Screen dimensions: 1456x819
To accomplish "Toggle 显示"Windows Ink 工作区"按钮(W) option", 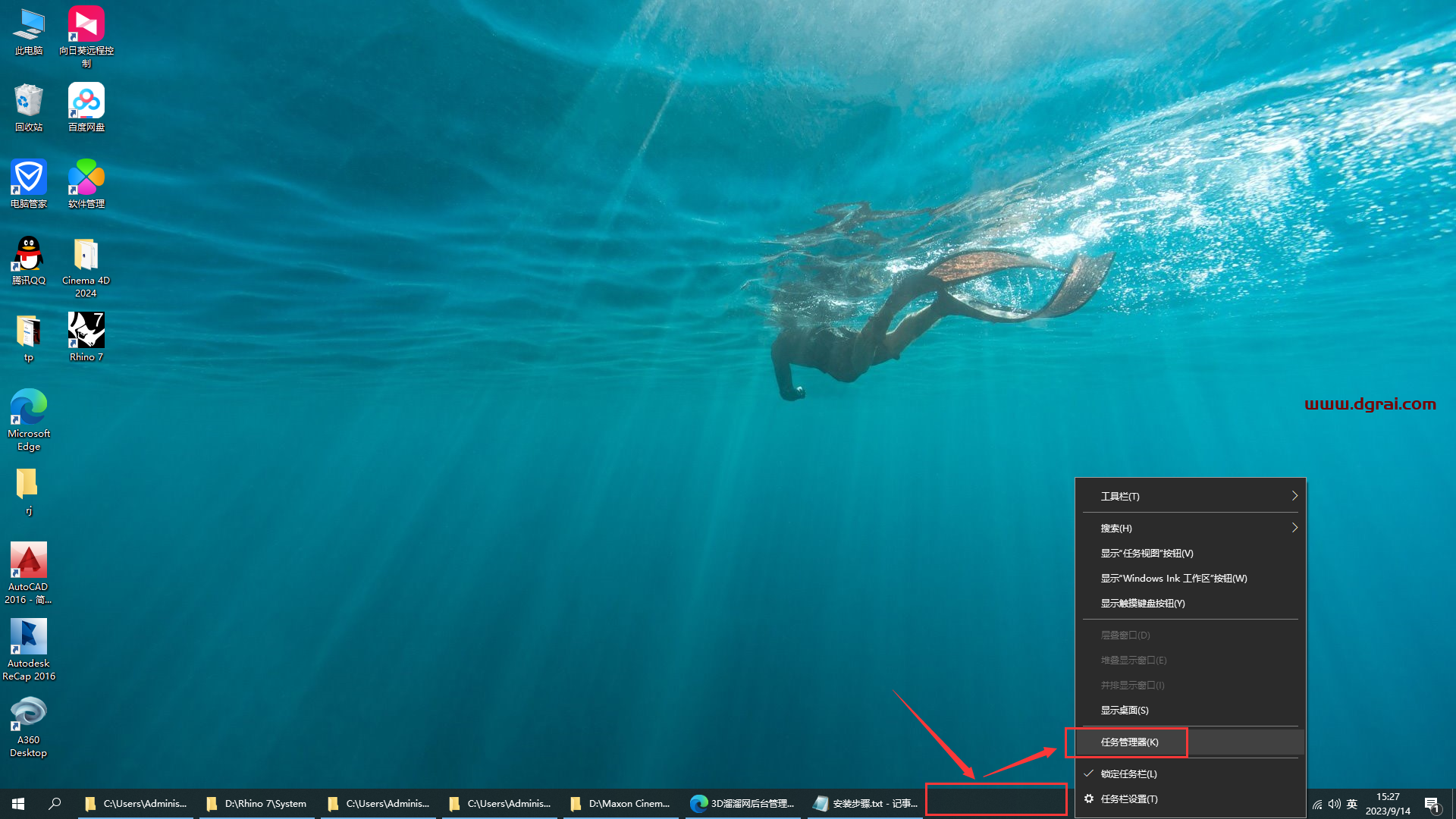I will coord(1191,578).
